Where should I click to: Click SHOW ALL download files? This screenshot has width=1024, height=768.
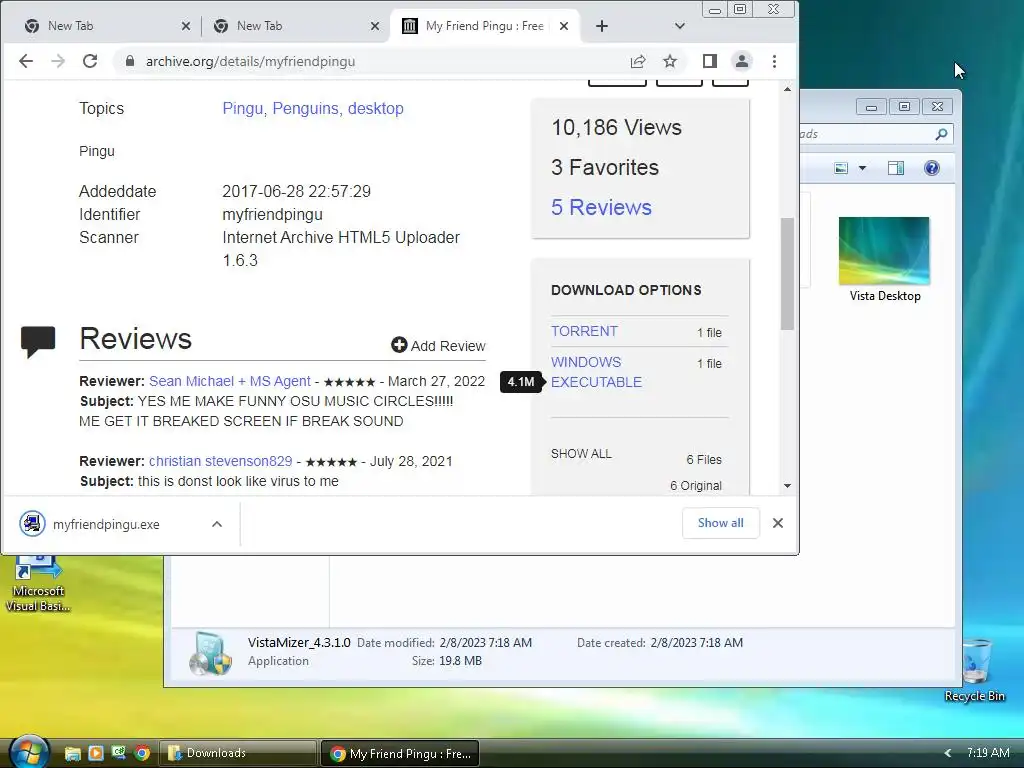(581, 454)
